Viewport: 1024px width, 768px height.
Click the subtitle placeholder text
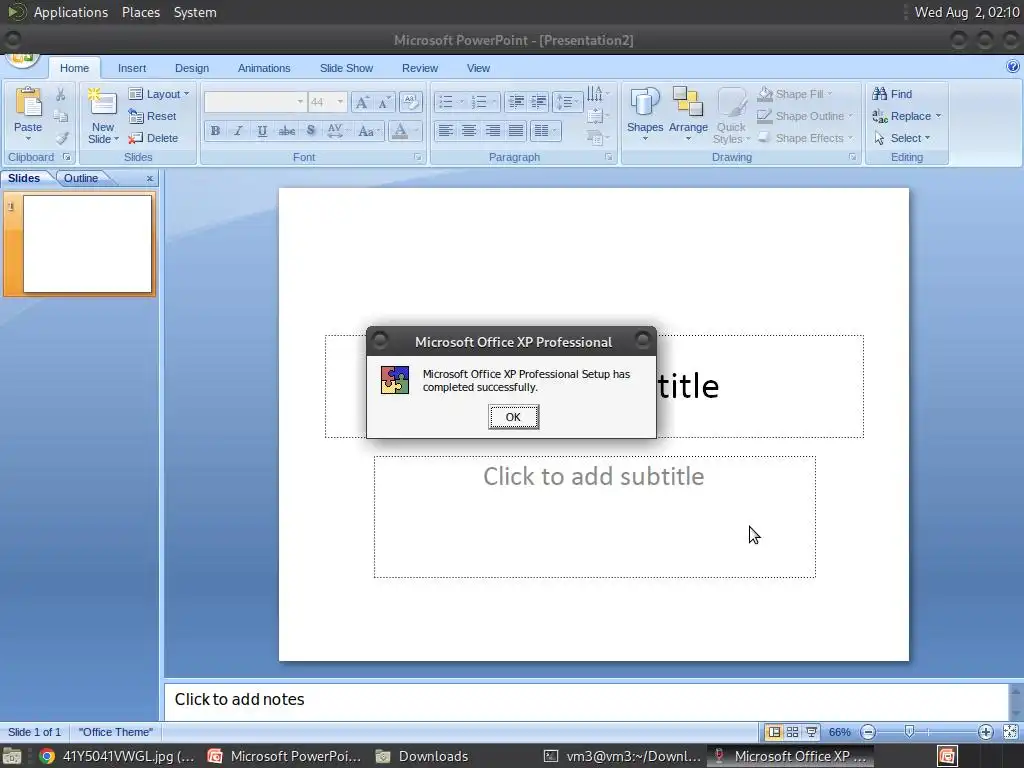tap(594, 477)
